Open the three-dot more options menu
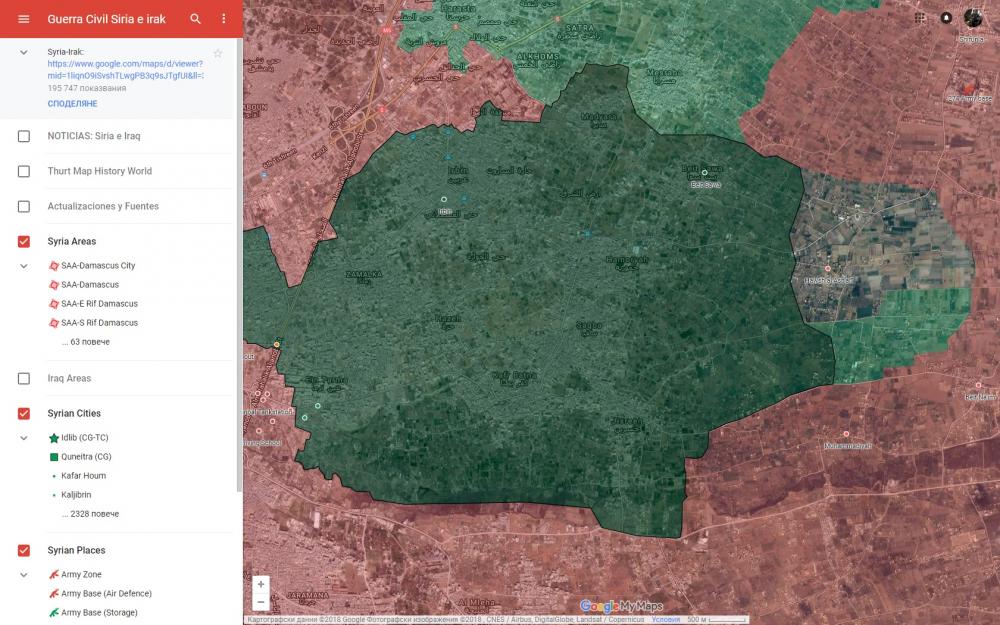 tap(223, 19)
